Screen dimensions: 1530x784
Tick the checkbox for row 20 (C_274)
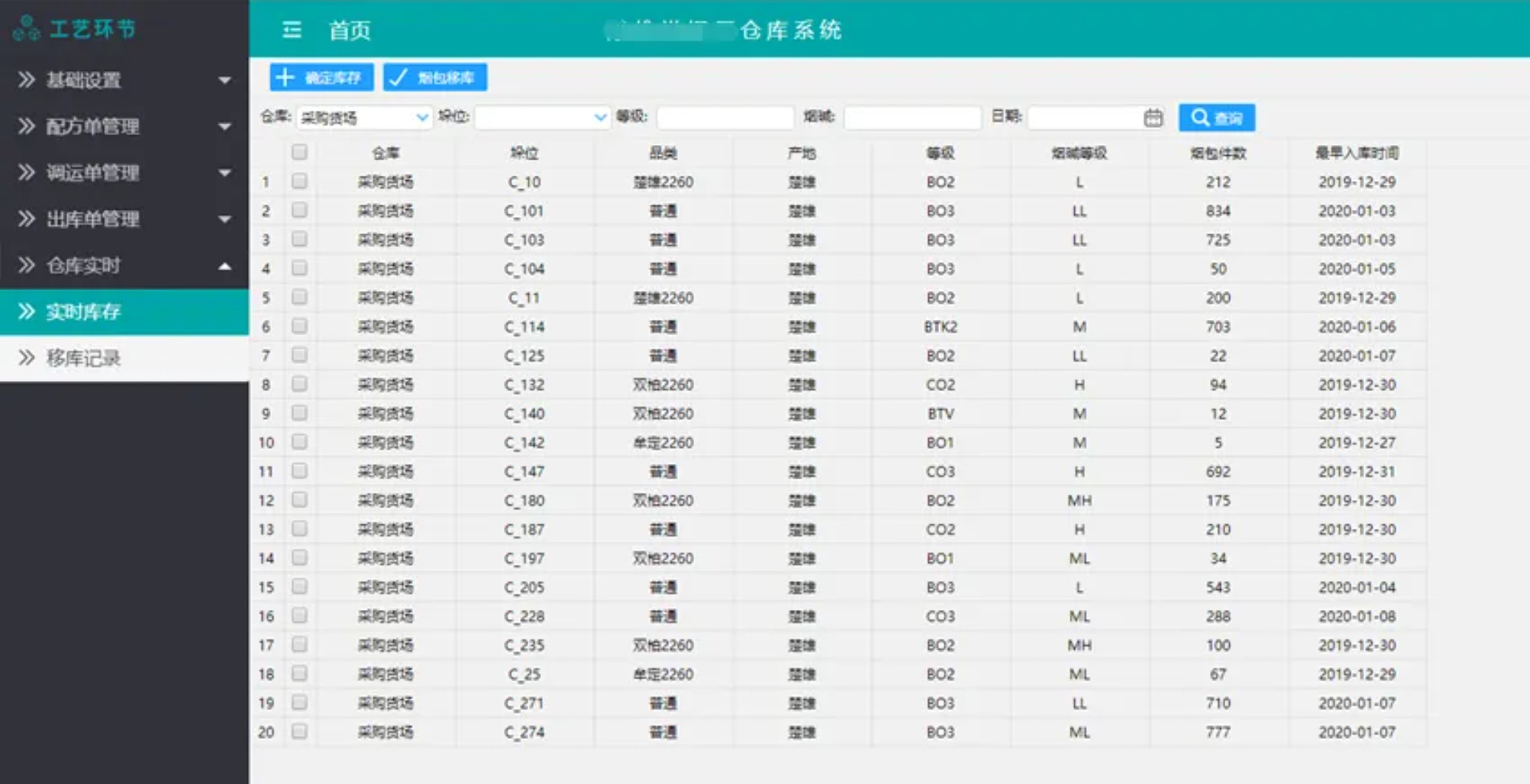299,732
